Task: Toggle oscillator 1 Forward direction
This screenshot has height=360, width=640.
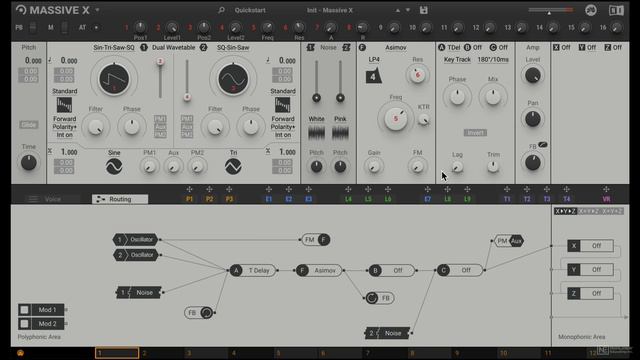Action: pyautogui.click(x=64, y=119)
